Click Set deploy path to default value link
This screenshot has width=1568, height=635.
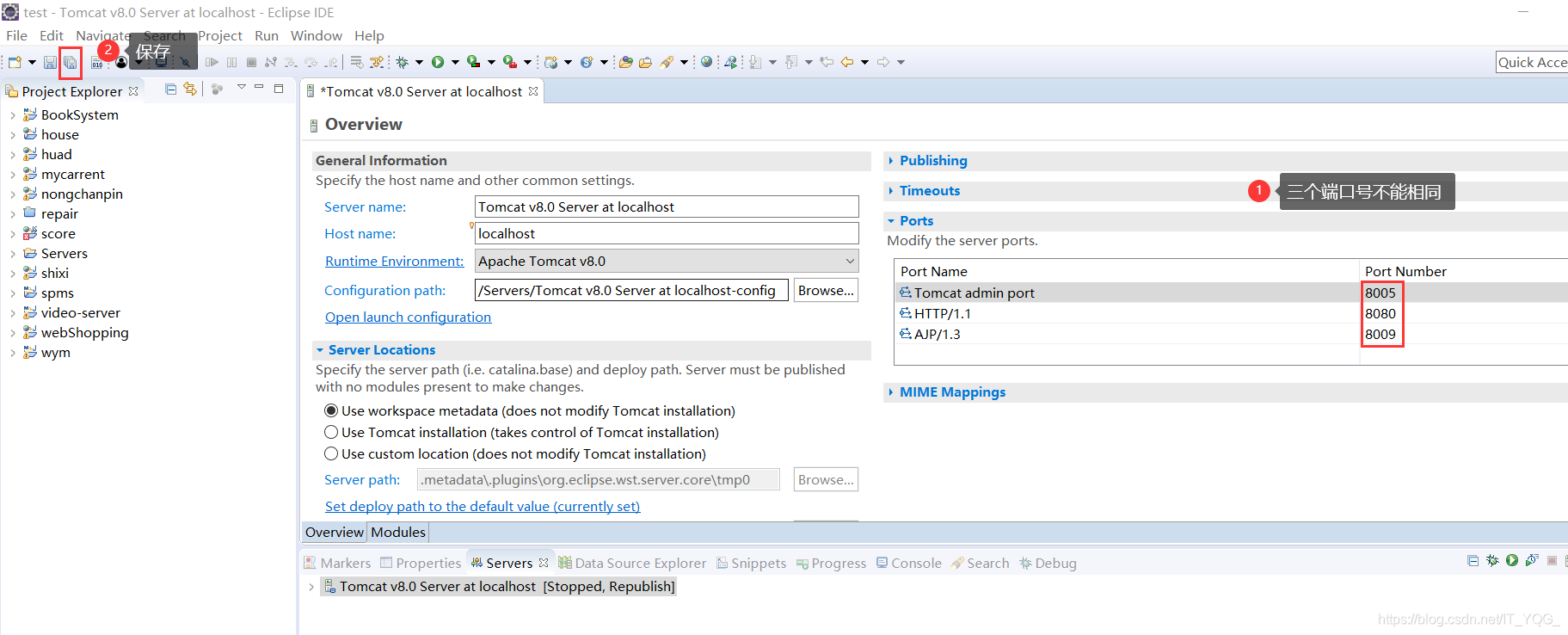(x=483, y=506)
